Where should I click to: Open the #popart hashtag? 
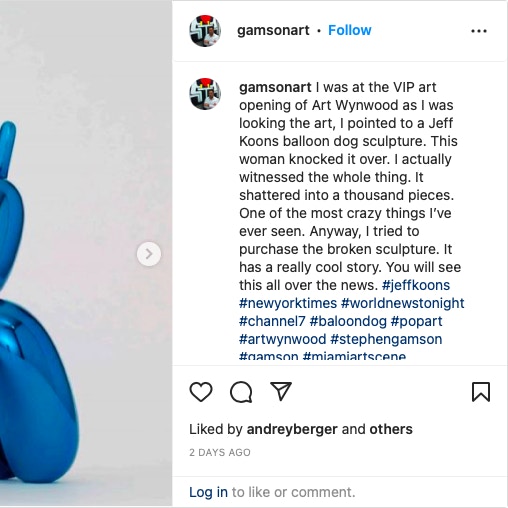[416, 321]
